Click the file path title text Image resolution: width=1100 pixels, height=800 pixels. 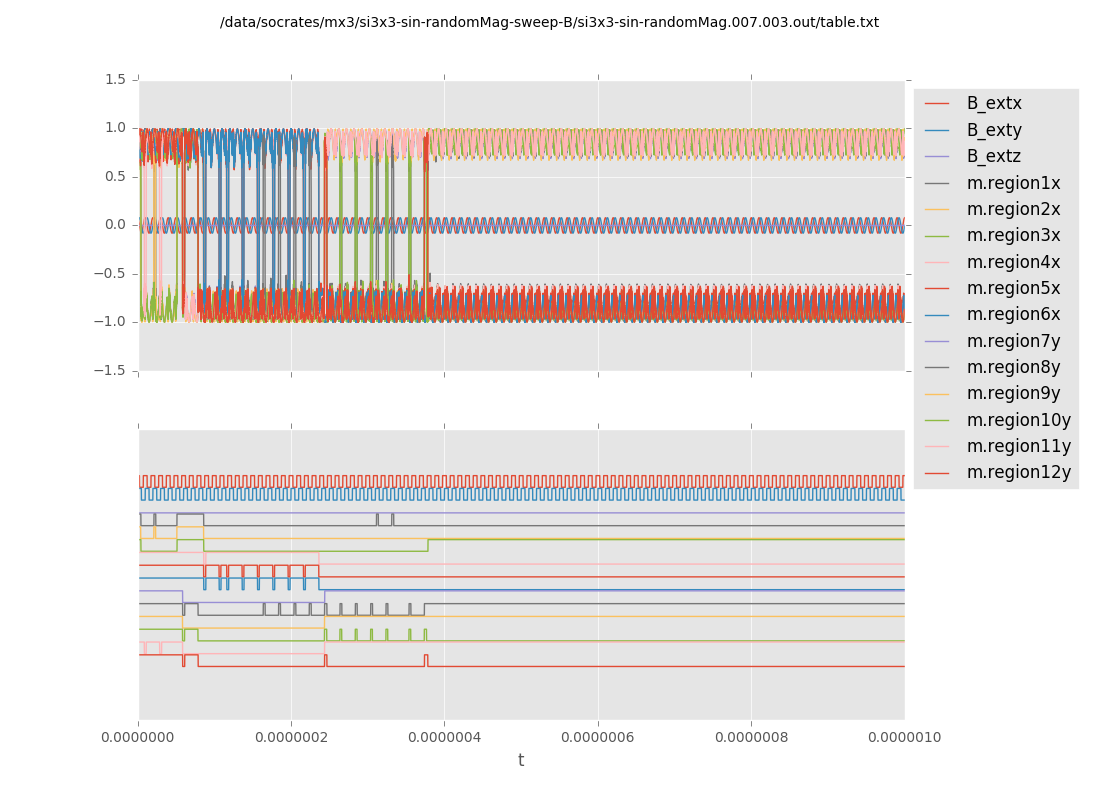click(x=549, y=22)
